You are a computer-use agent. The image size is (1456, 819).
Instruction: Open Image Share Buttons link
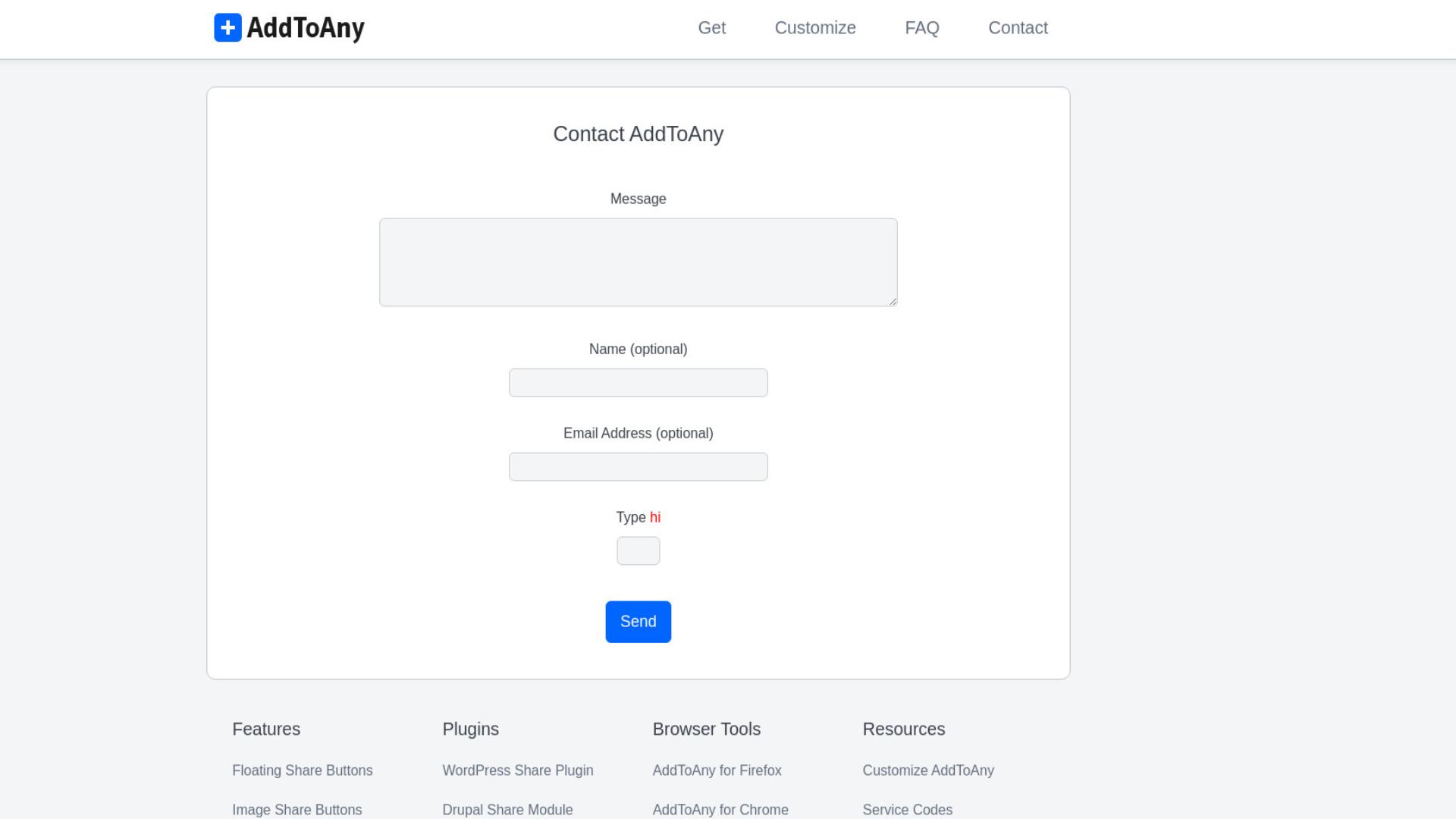click(x=297, y=810)
